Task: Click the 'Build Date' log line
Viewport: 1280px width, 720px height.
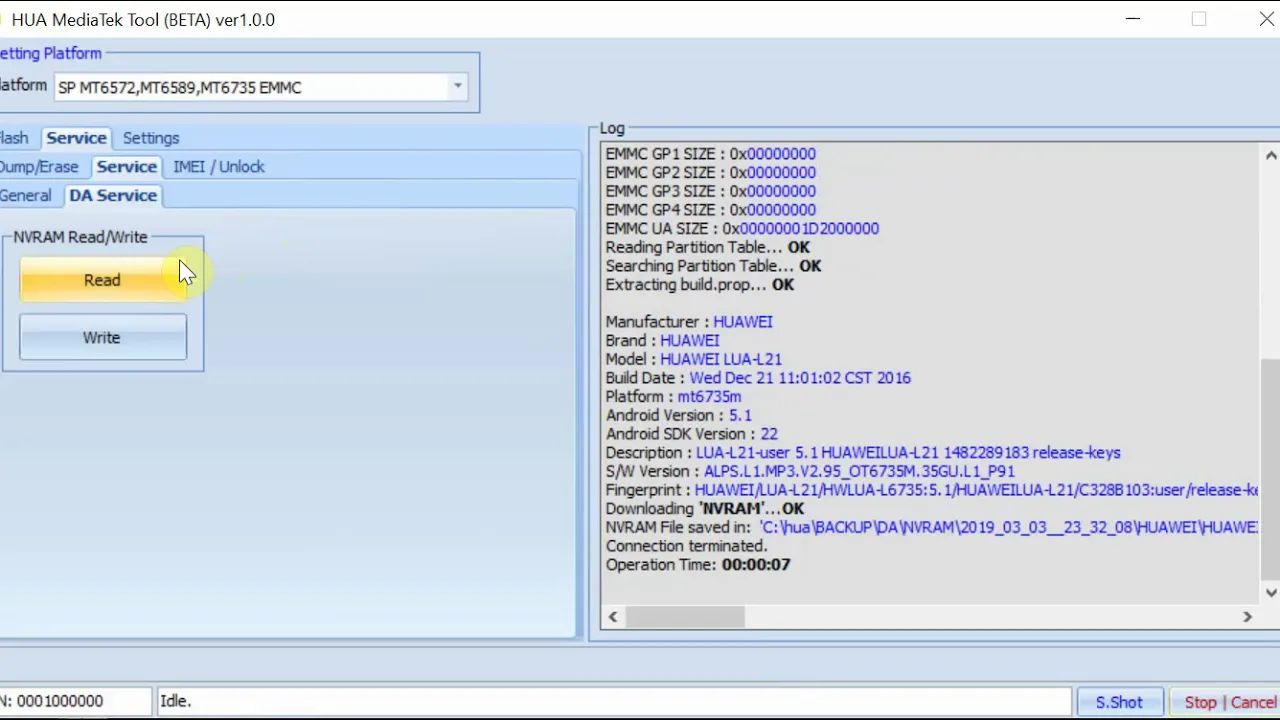Action: click(x=758, y=378)
